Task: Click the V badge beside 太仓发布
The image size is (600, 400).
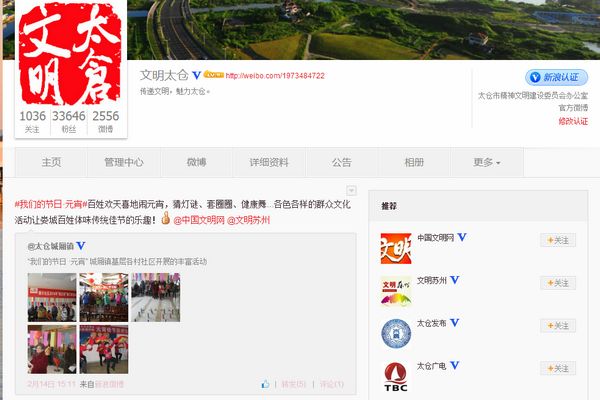Action: 454,323
